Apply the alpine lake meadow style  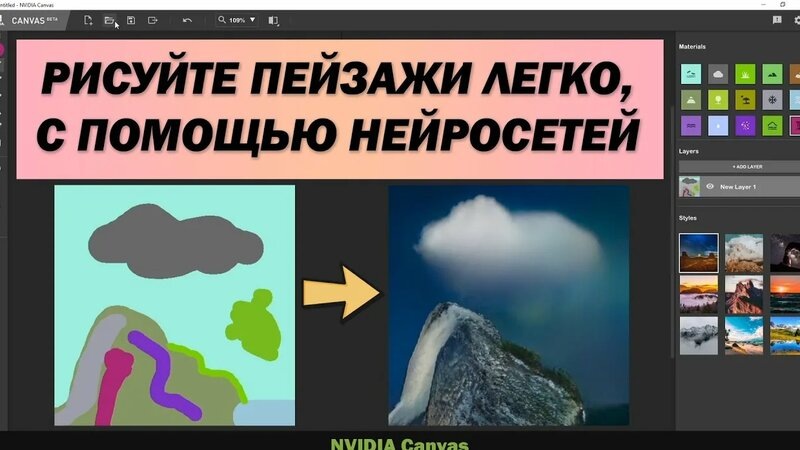[x=785, y=335]
